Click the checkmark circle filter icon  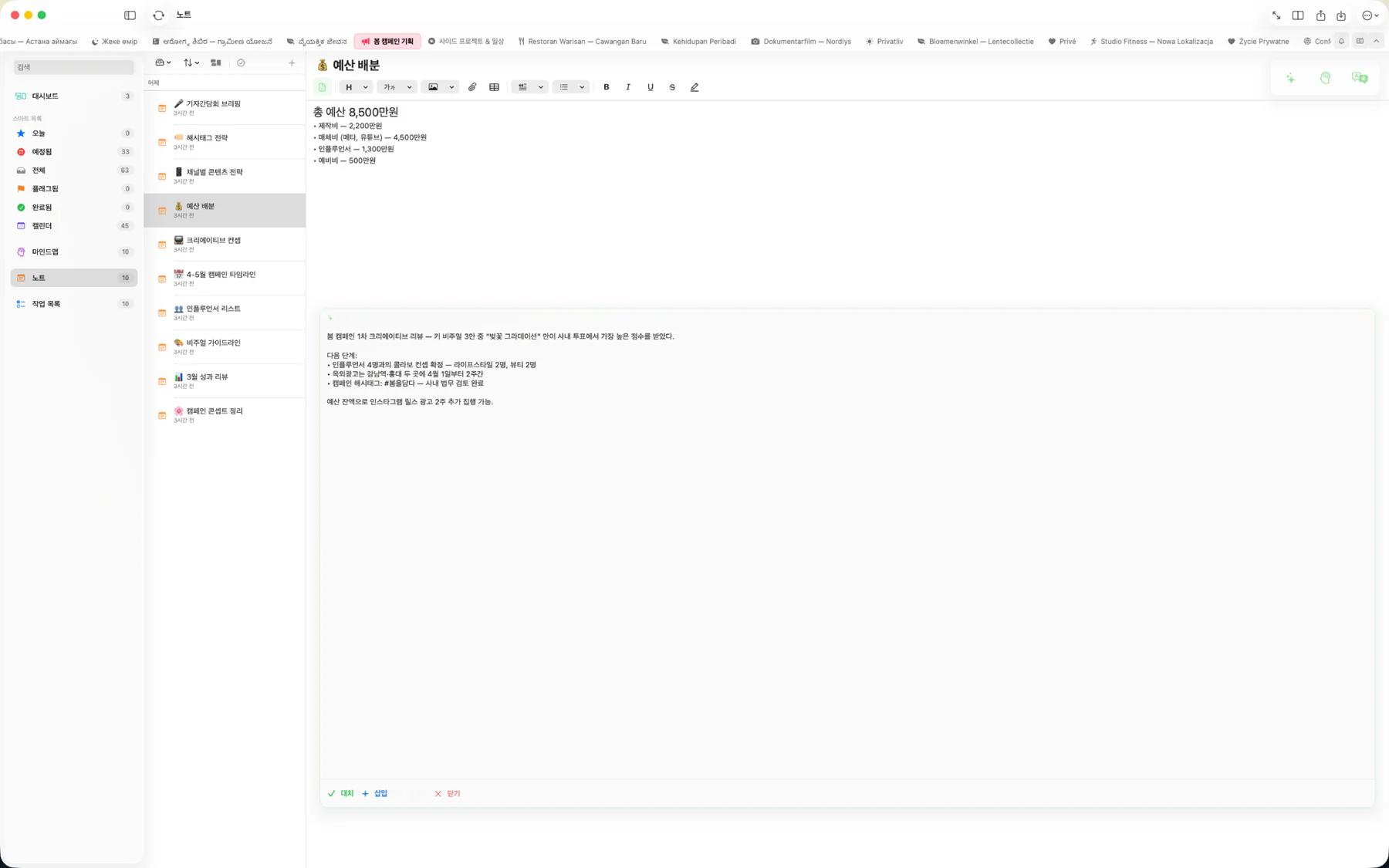point(241,62)
